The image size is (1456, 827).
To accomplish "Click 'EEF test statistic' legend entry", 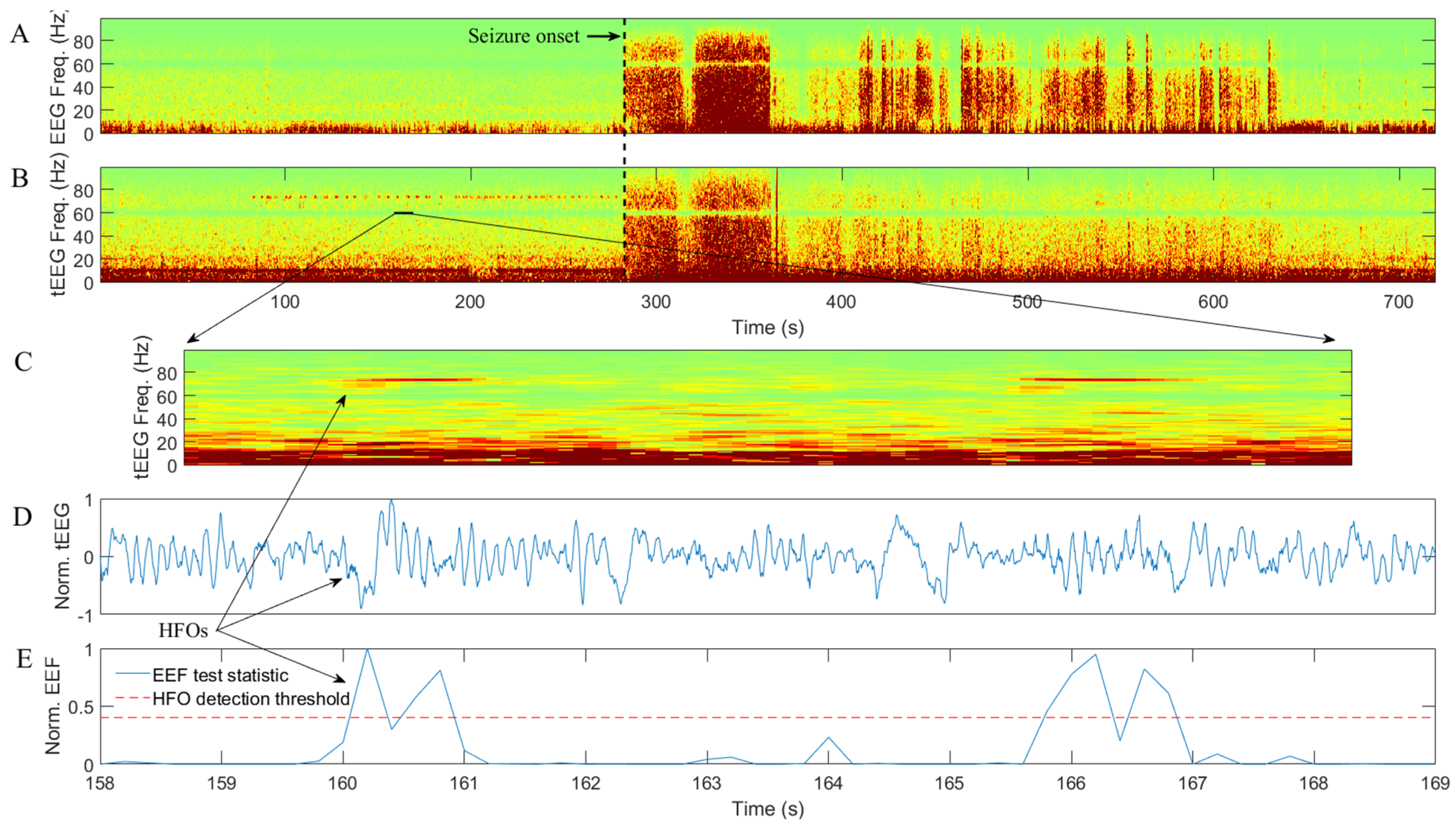I will pos(220,675).
